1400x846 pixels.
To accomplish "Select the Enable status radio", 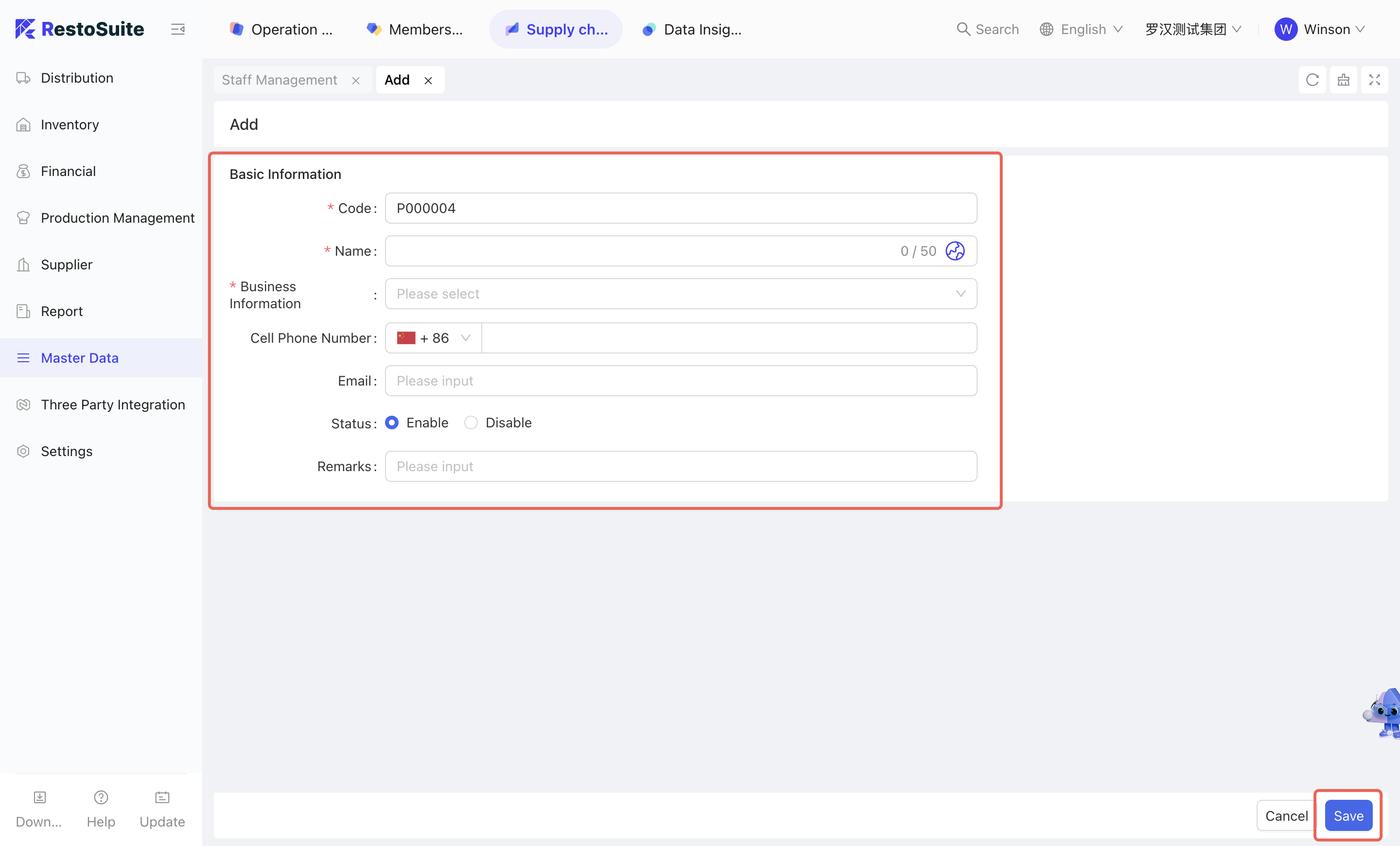I will (x=392, y=423).
